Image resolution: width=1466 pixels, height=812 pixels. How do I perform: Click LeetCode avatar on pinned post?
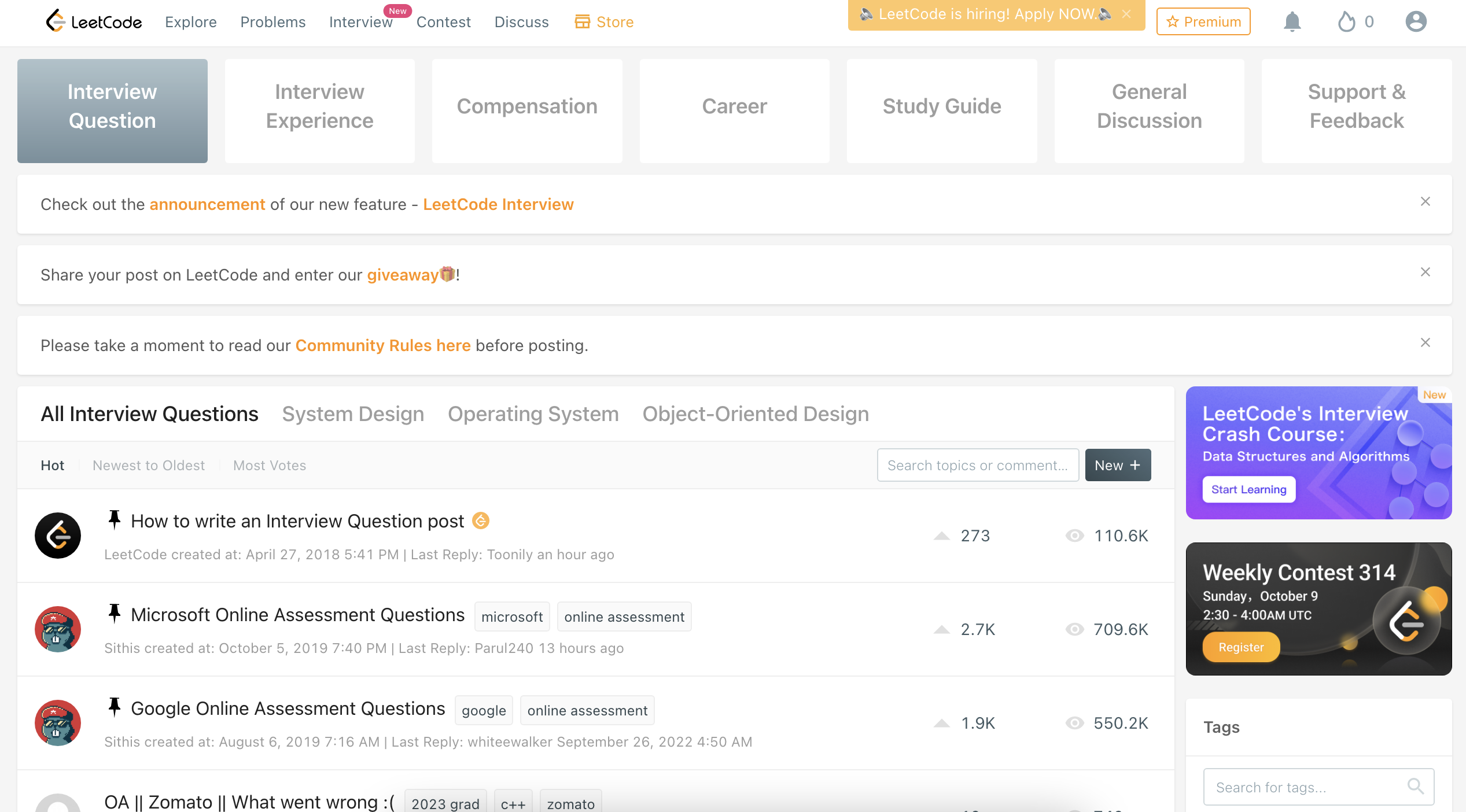58,536
